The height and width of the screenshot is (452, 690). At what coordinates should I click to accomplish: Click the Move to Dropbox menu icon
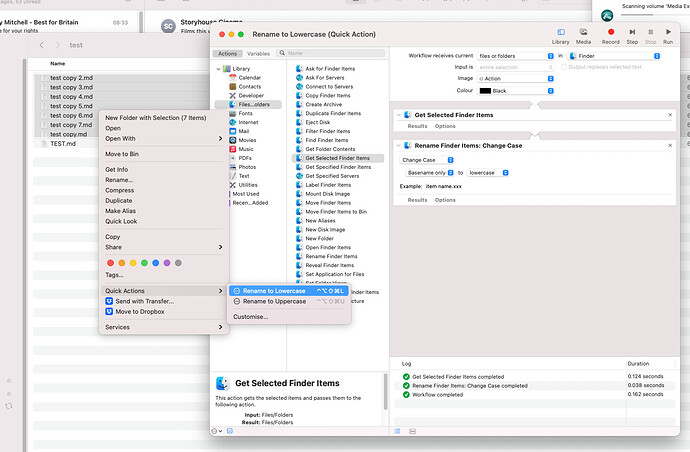109,312
